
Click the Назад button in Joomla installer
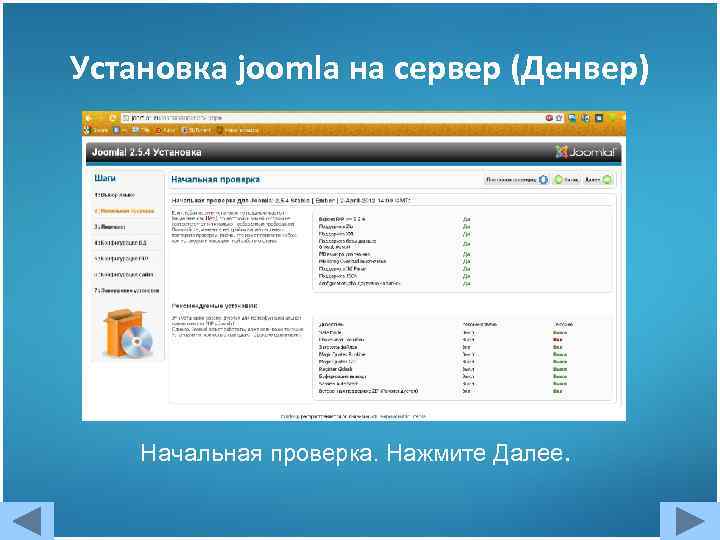(x=567, y=180)
